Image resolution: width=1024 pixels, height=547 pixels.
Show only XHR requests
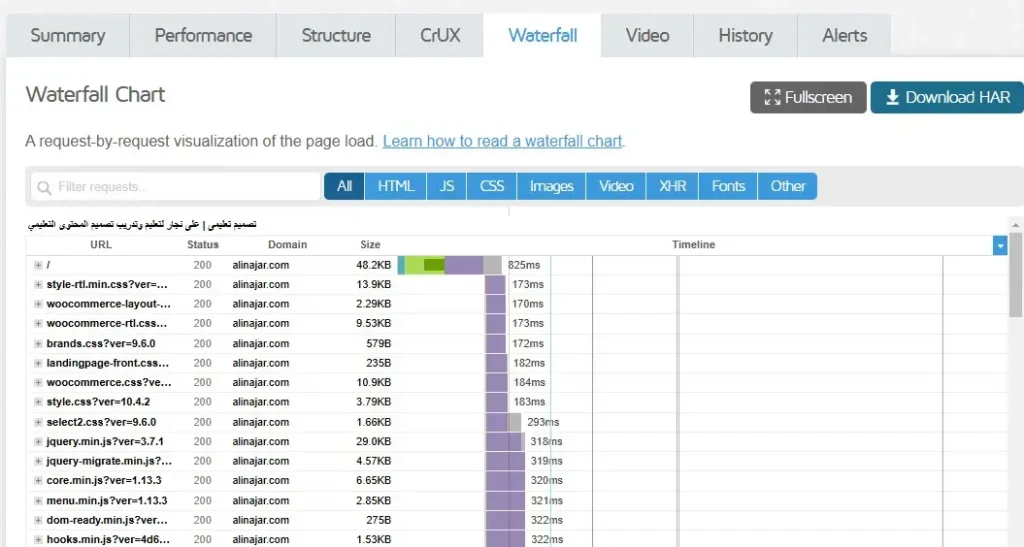click(672, 186)
